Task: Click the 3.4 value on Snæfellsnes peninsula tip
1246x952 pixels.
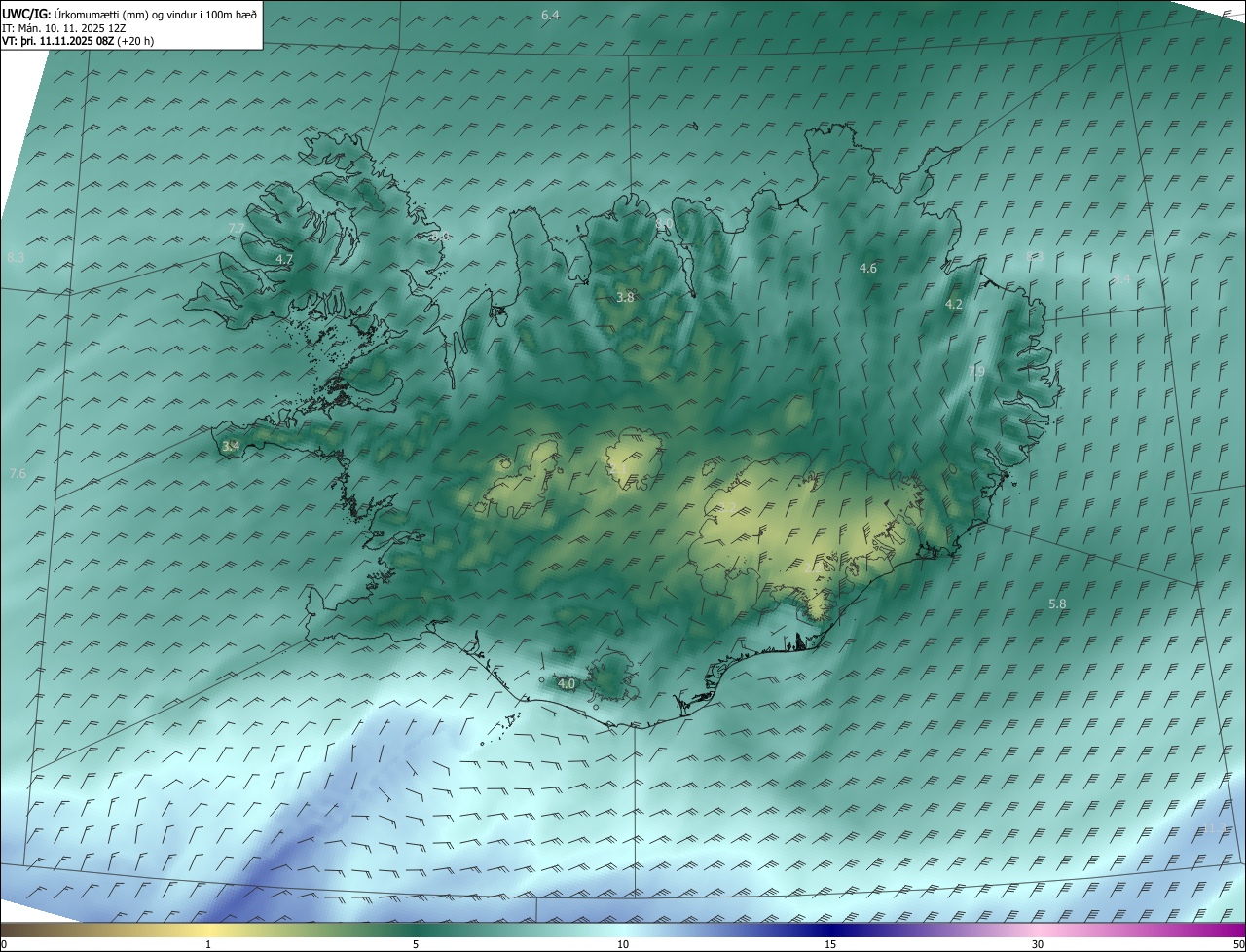Action: (231, 447)
